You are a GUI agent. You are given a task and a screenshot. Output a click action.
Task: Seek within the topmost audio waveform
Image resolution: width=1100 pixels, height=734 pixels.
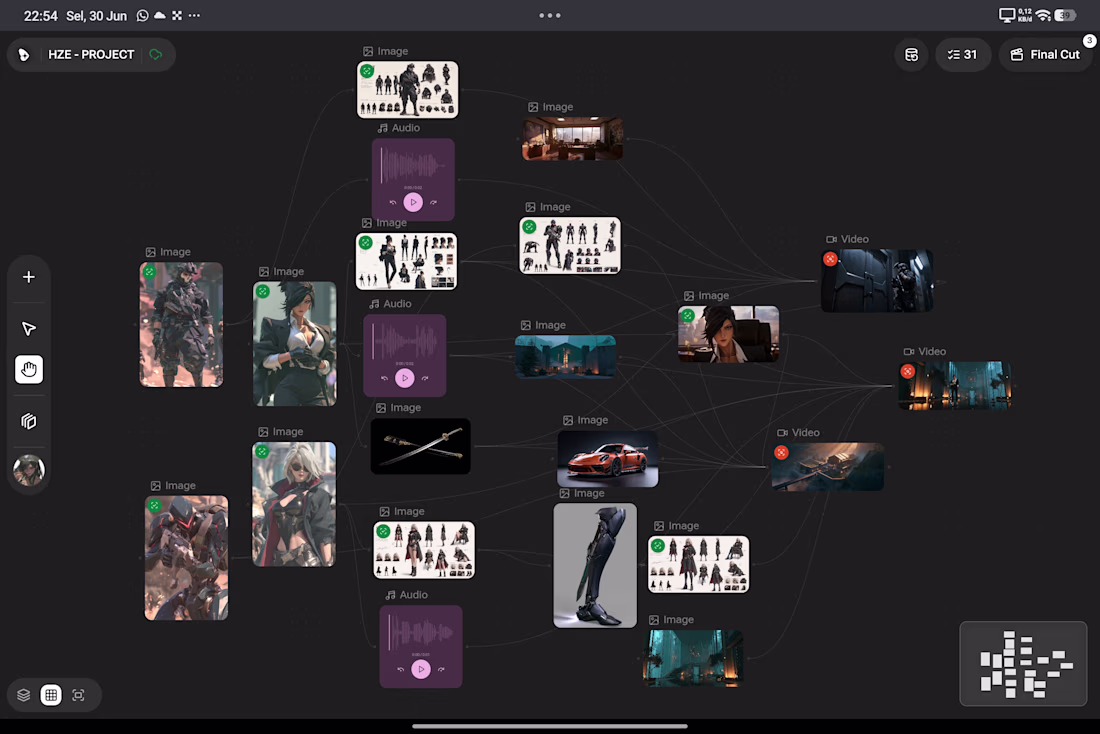pyautogui.click(x=412, y=166)
